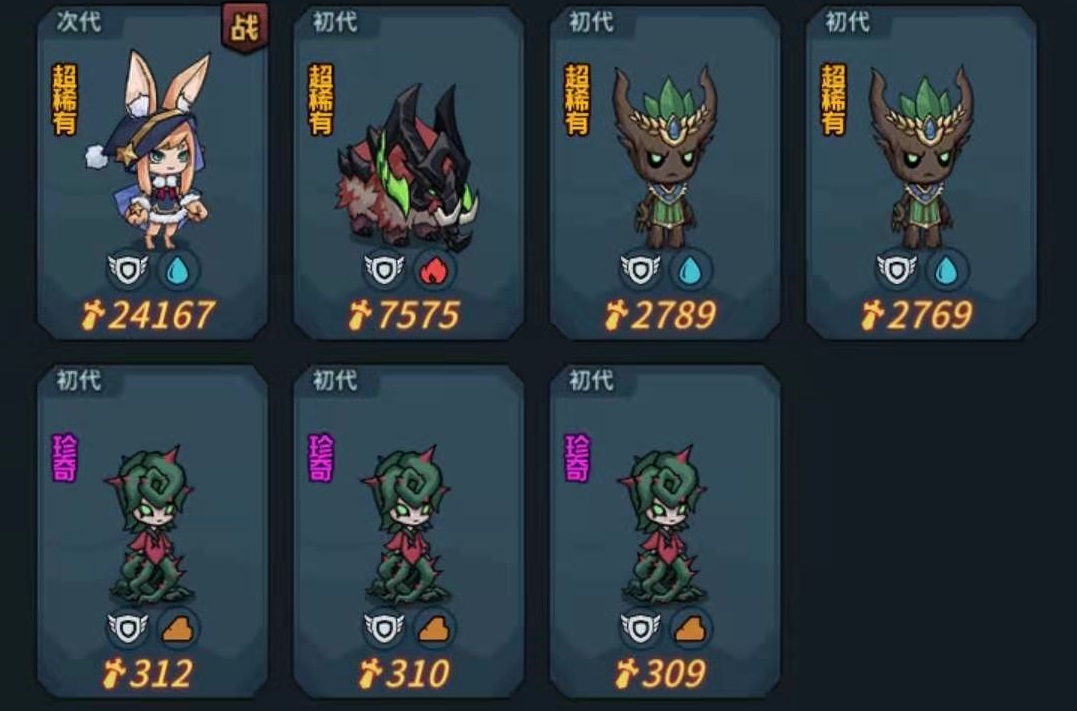Click the red 战 battle badge
The height and width of the screenshot is (711, 1077).
[x=245, y=28]
